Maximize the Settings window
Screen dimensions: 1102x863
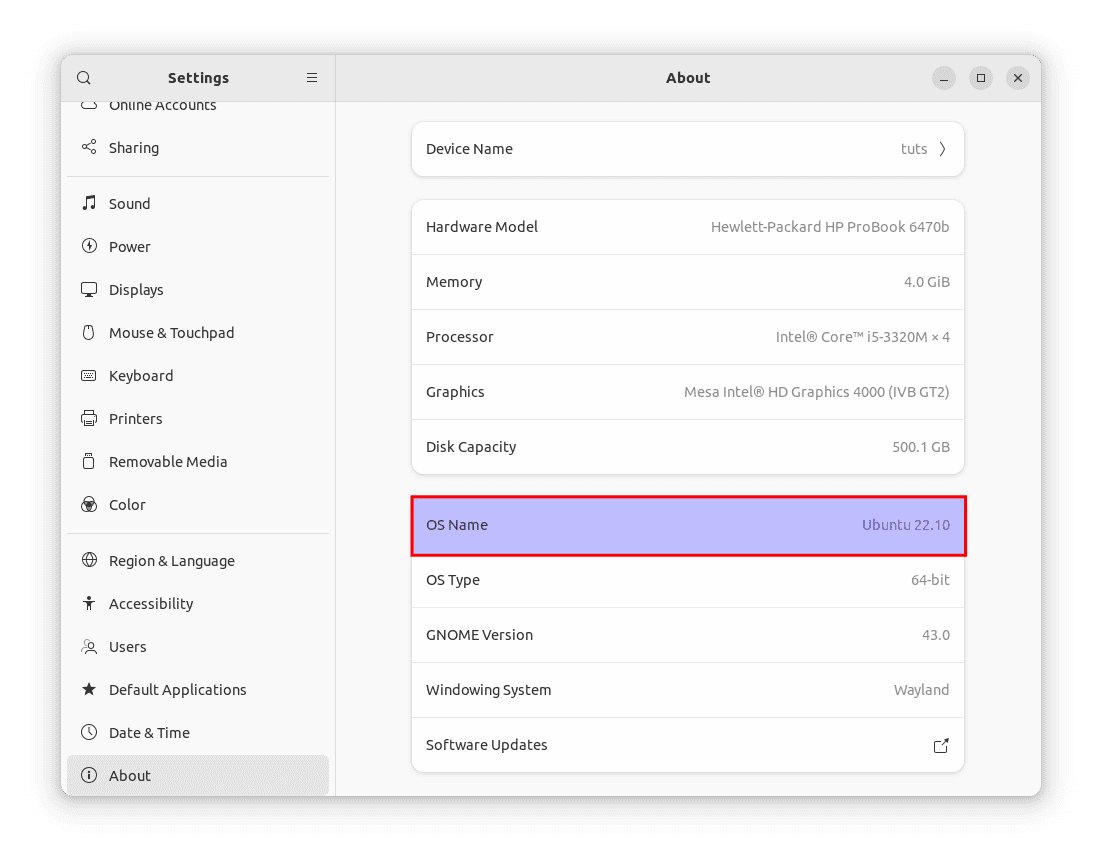pyautogui.click(x=980, y=78)
